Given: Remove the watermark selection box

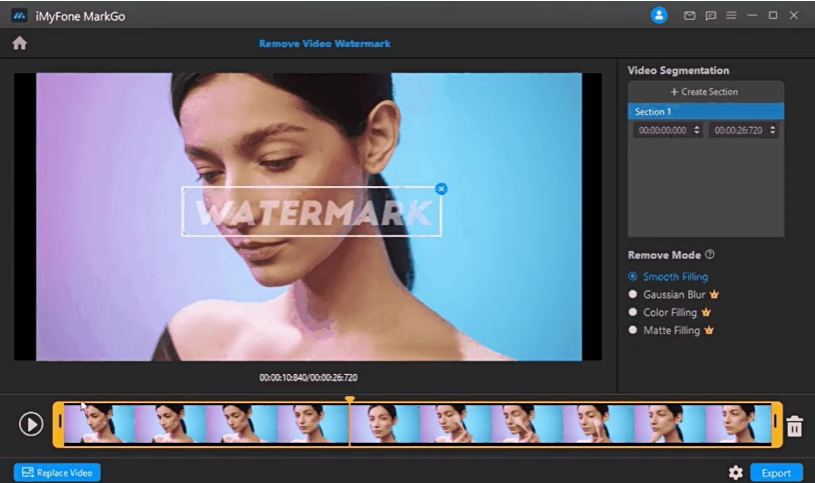Looking at the screenshot, I should (442, 189).
